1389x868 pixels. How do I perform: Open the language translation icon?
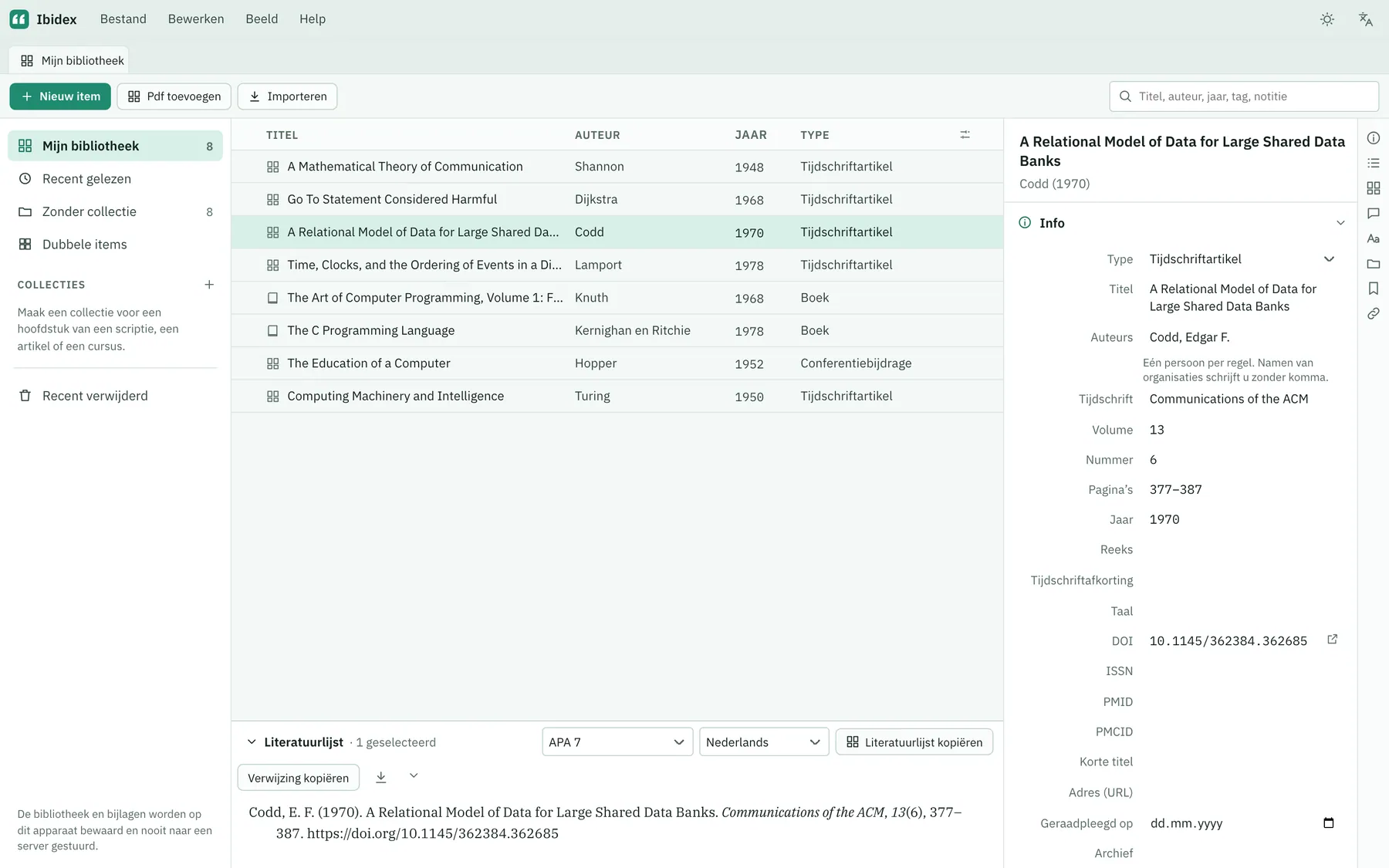pyautogui.click(x=1365, y=19)
